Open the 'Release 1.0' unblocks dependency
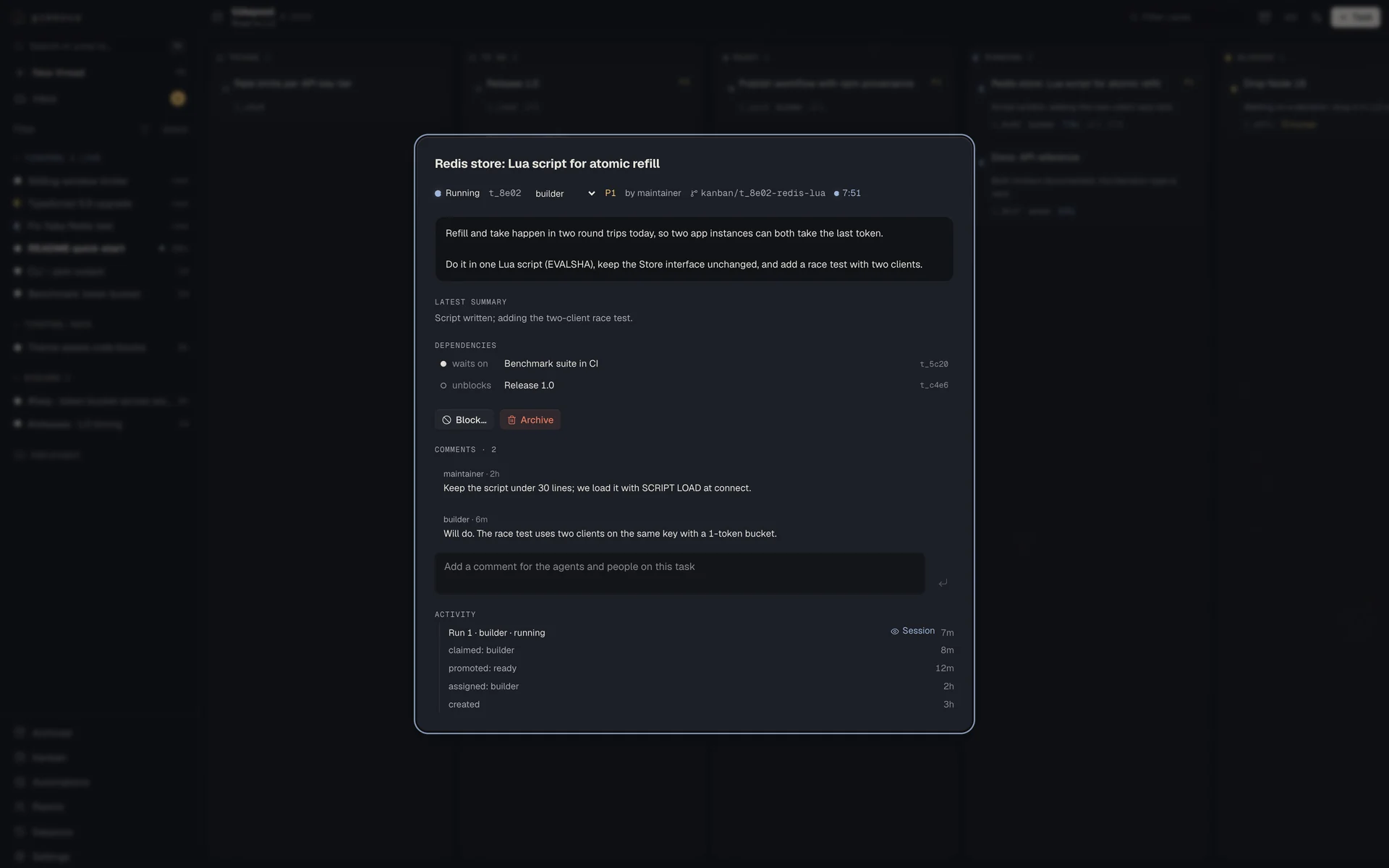Image resolution: width=1389 pixels, height=868 pixels. point(529,386)
